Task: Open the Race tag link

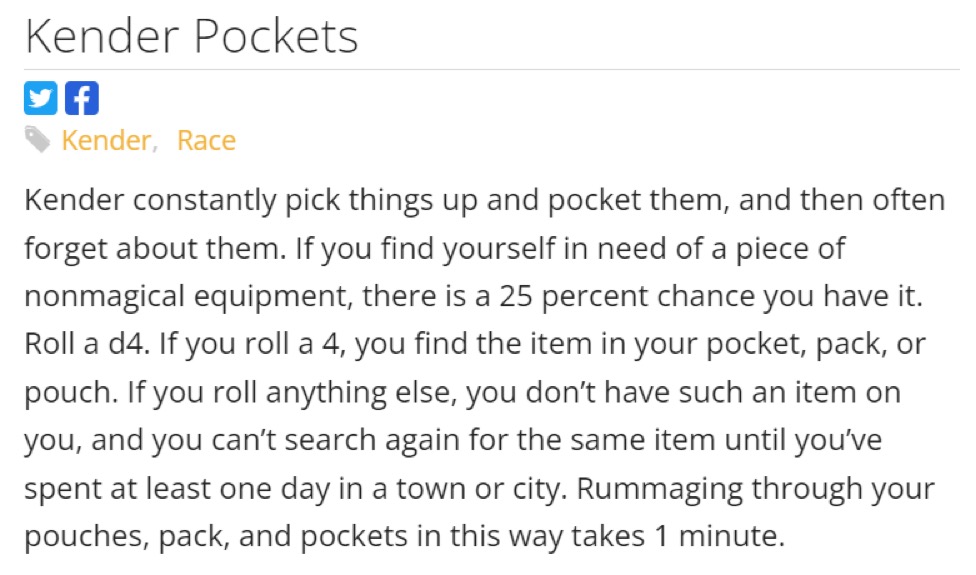Action: pos(206,140)
